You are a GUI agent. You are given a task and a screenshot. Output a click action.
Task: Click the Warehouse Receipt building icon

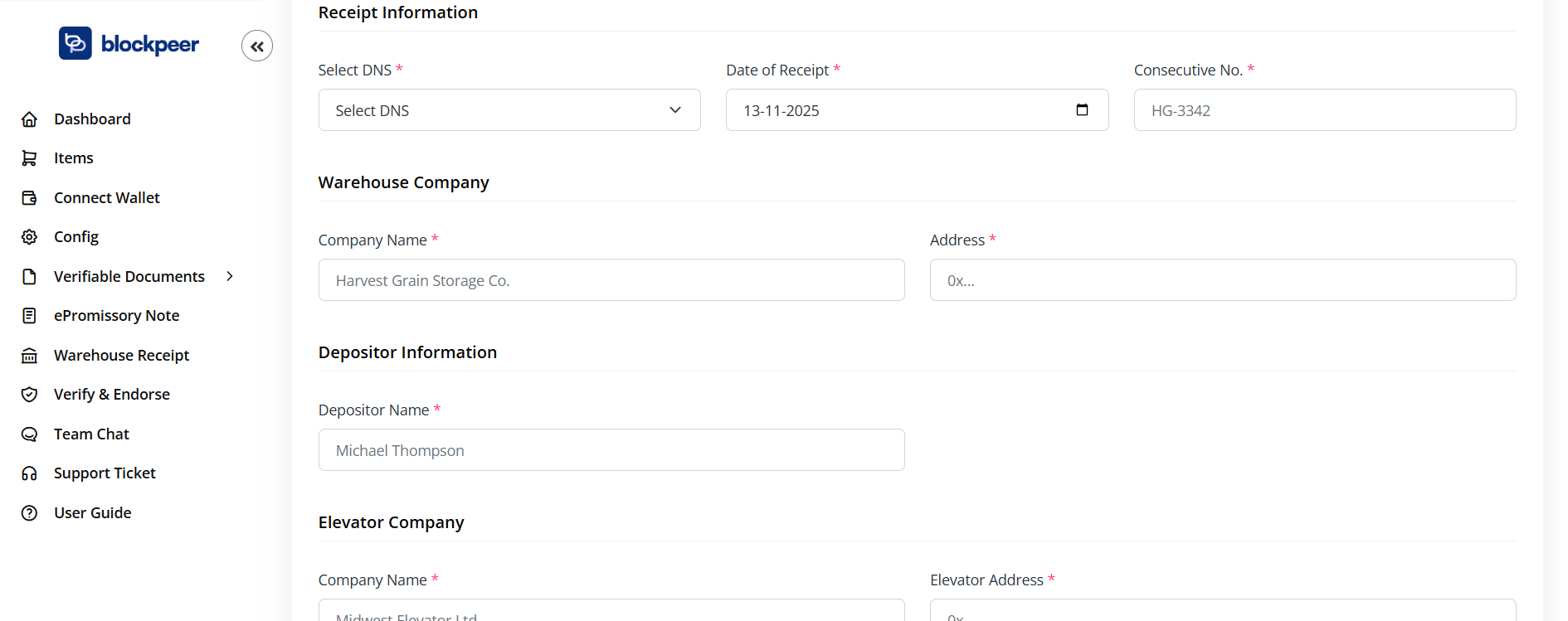coord(30,355)
